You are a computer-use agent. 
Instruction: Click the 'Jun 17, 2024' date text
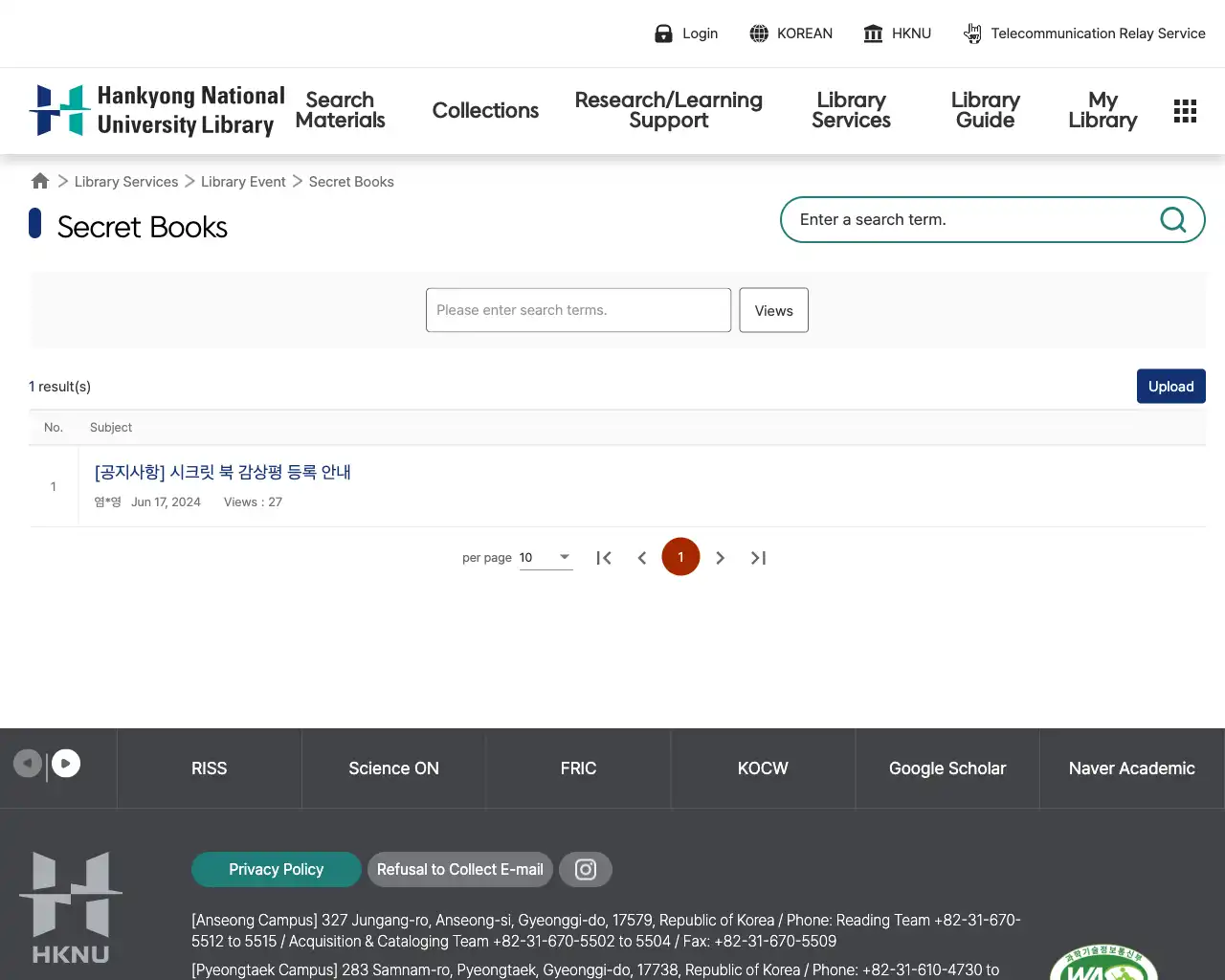pyautogui.click(x=166, y=501)
